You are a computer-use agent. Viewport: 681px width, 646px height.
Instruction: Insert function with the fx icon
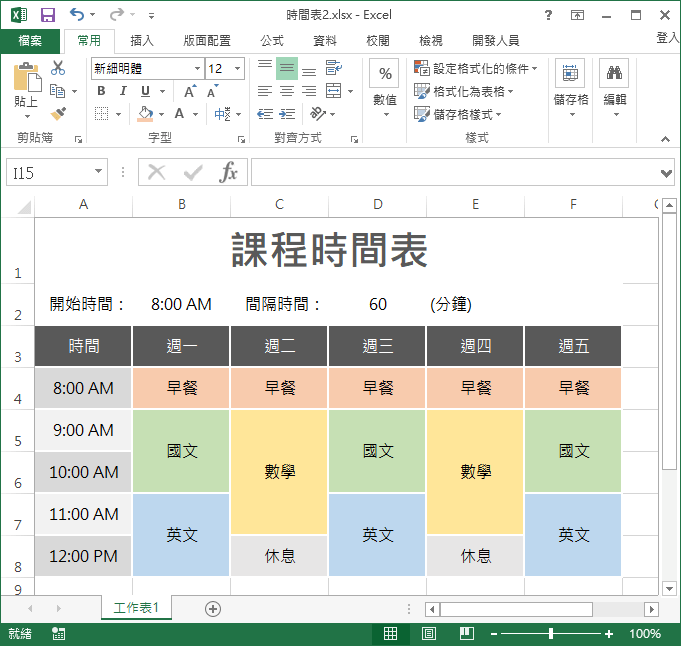[228, 172]
